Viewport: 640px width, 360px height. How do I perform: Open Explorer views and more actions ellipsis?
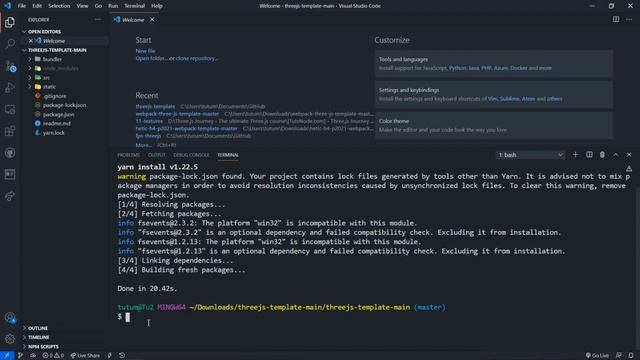point(98,19)
